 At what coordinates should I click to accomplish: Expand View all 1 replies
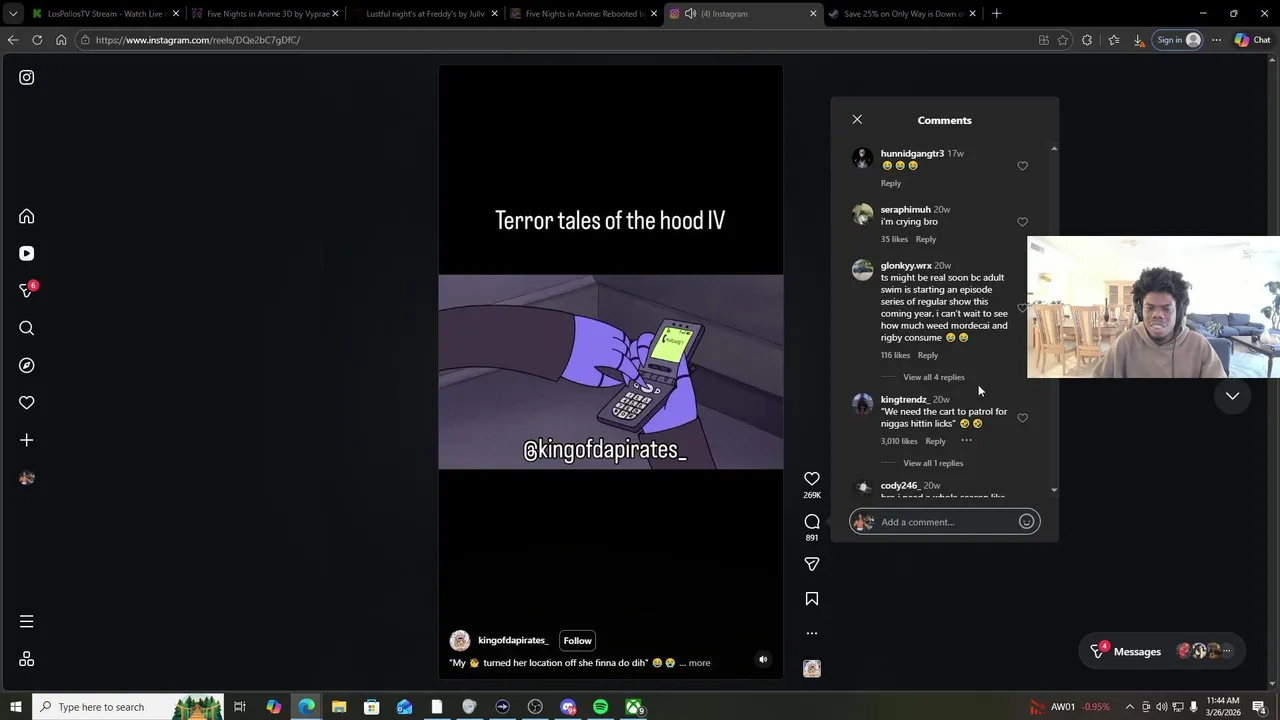point(933,463)
